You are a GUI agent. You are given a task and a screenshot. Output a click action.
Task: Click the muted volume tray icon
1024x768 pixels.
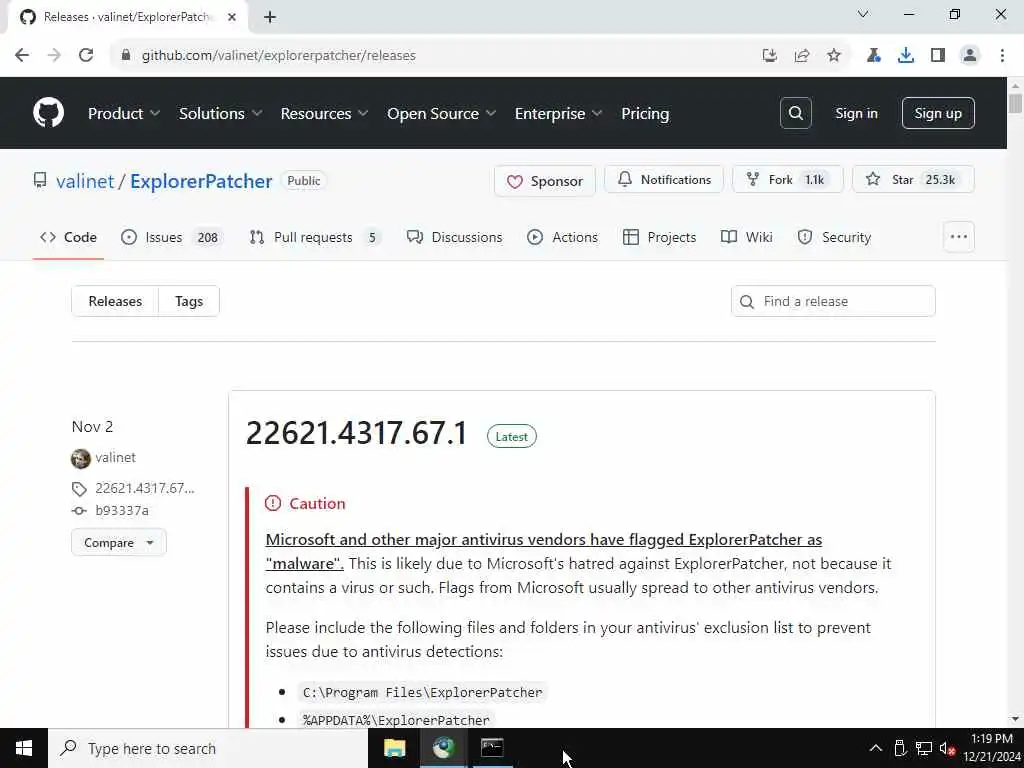click(947, 748)
